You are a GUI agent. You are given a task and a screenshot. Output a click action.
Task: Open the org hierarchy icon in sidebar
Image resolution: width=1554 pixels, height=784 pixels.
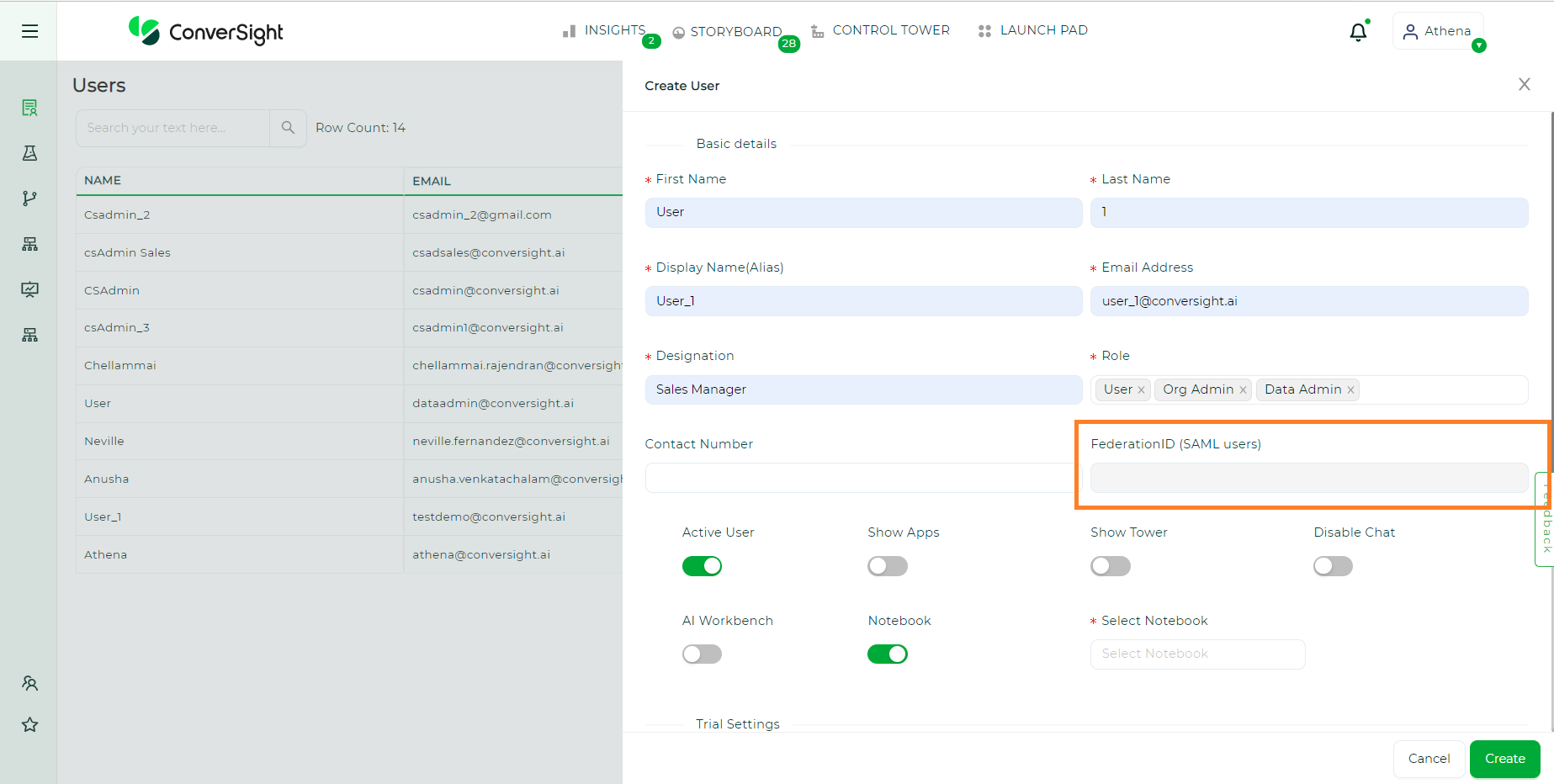click(x=29, y=244)
